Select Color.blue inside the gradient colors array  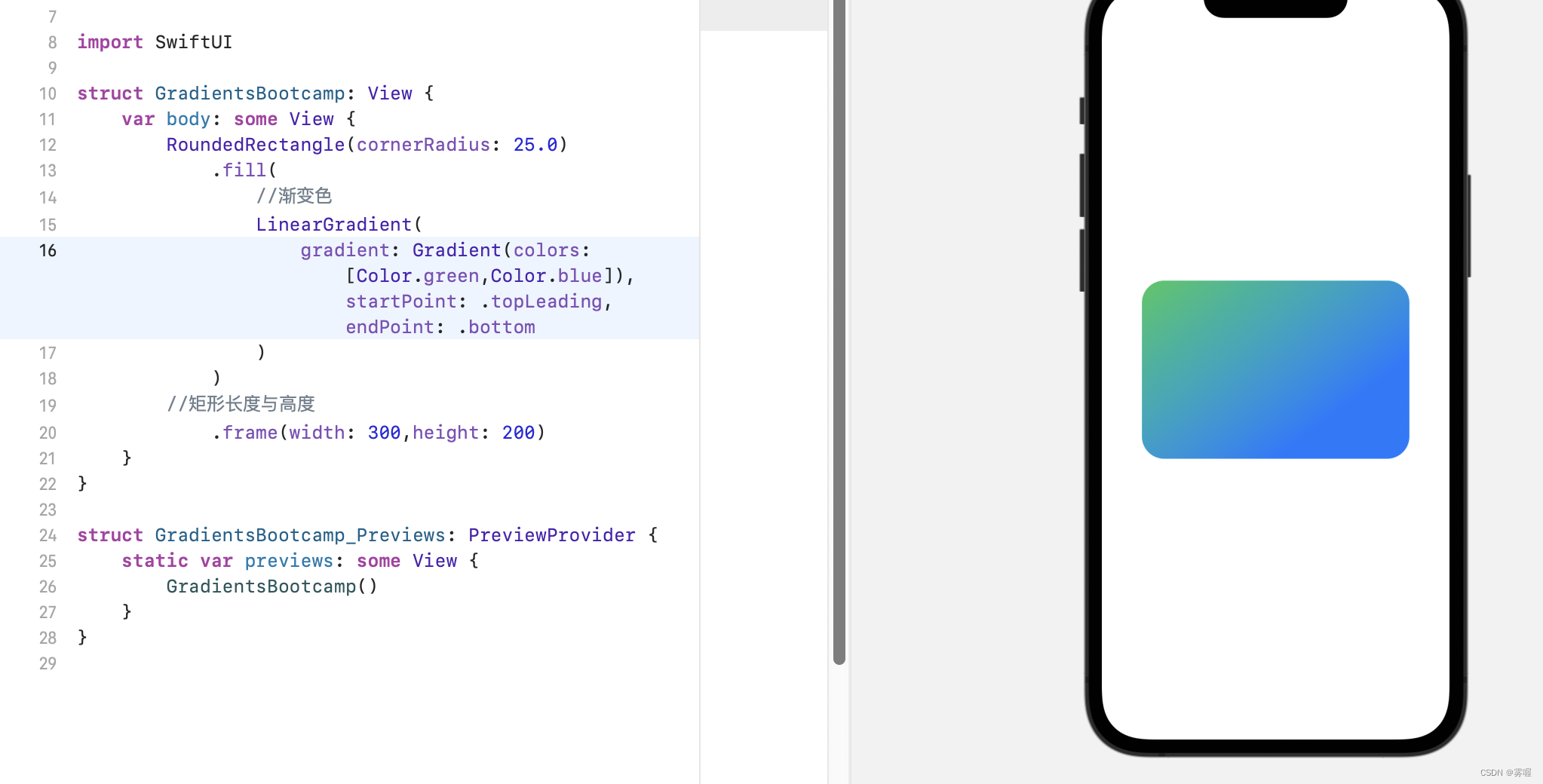point(547,275)
